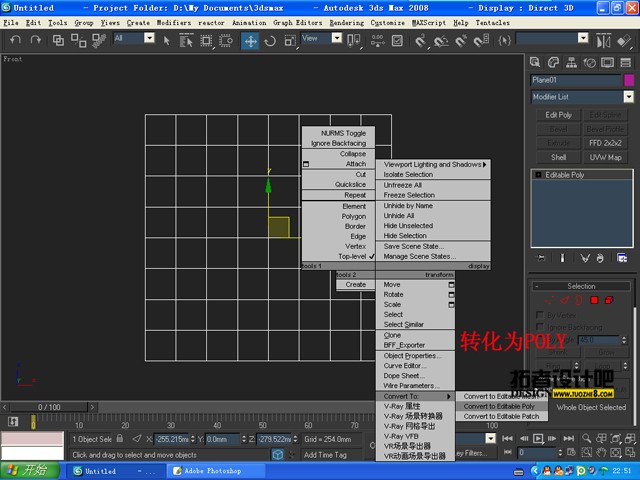Viewport: 640px width, 480px height.
Task: Open the Named Selection Sets dropdown
Action: pos(583,38)
